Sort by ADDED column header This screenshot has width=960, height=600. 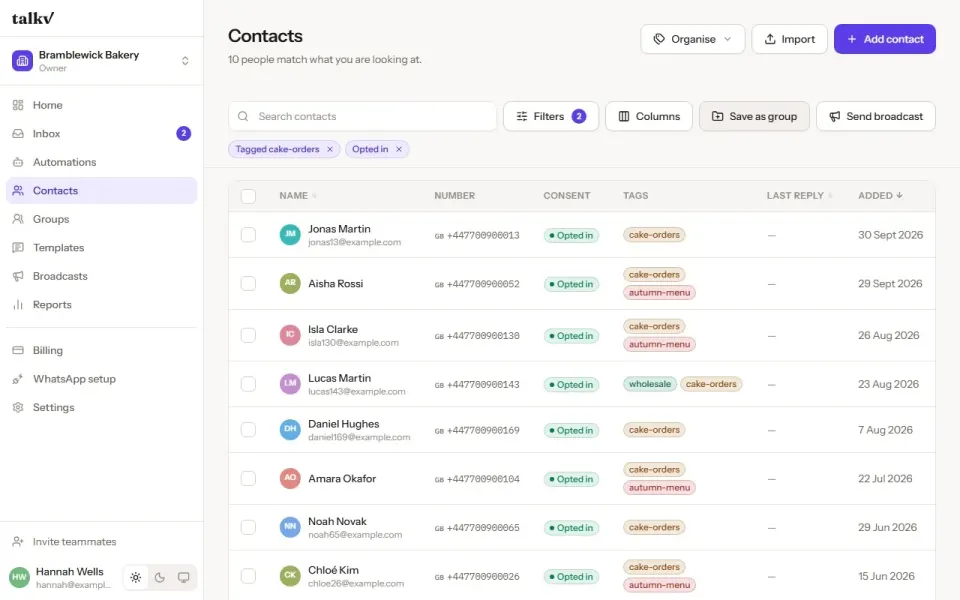(x=880, y=196)
